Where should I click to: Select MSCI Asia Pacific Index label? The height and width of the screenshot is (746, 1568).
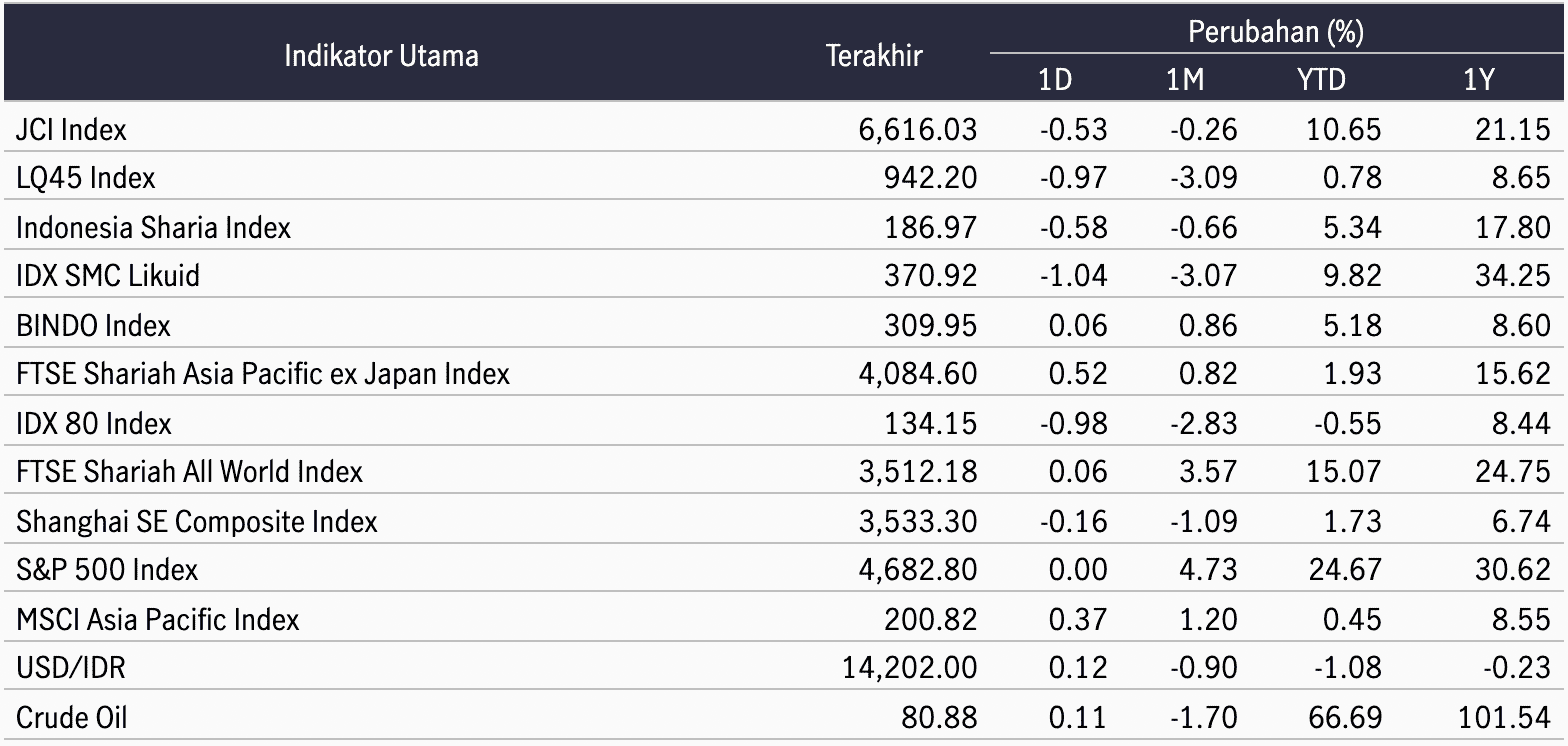point(158,619)
